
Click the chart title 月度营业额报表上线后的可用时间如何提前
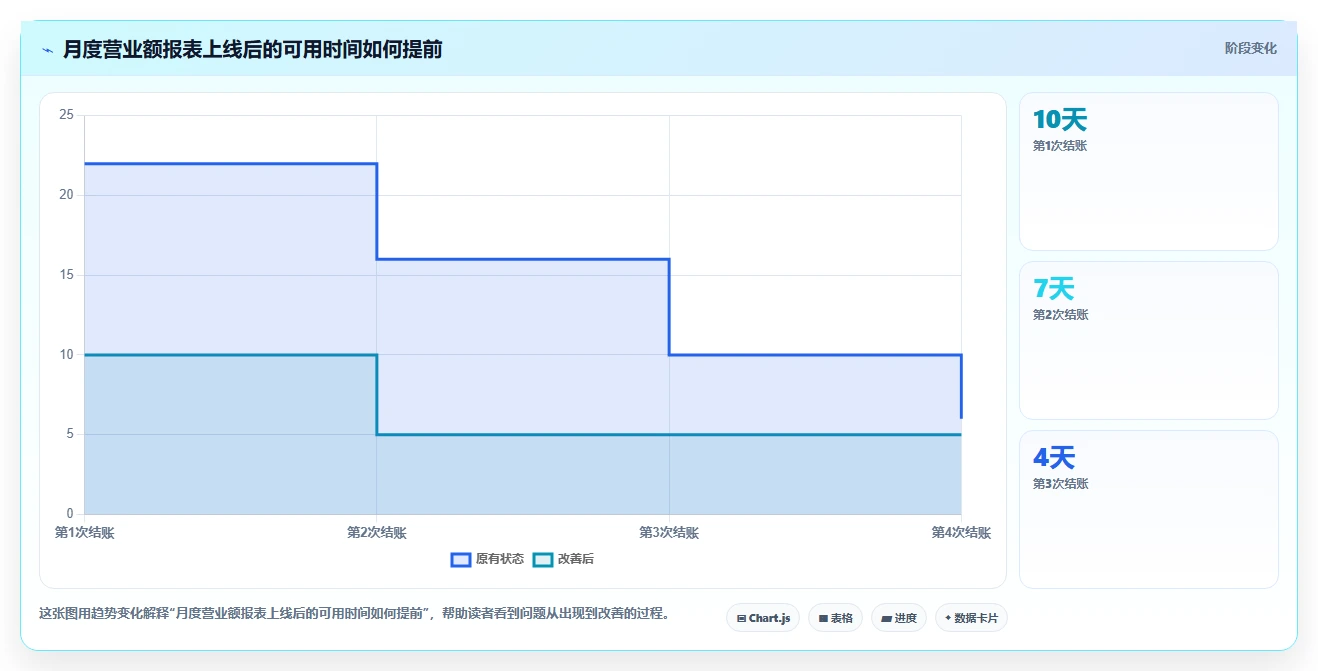[252, 49]
